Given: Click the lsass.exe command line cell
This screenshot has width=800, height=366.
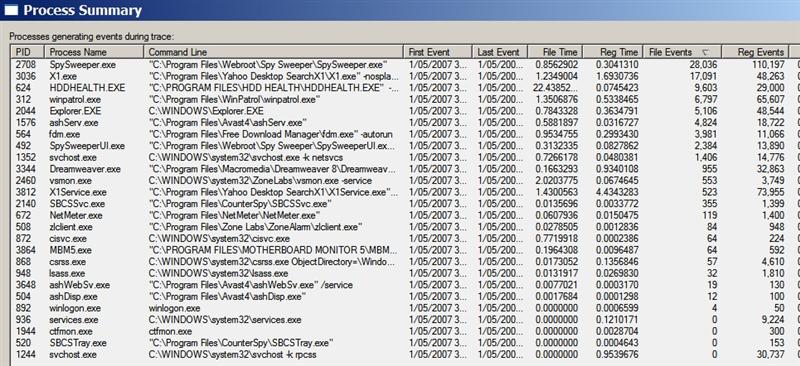Looking at the screenshot, I should (218, 273).
